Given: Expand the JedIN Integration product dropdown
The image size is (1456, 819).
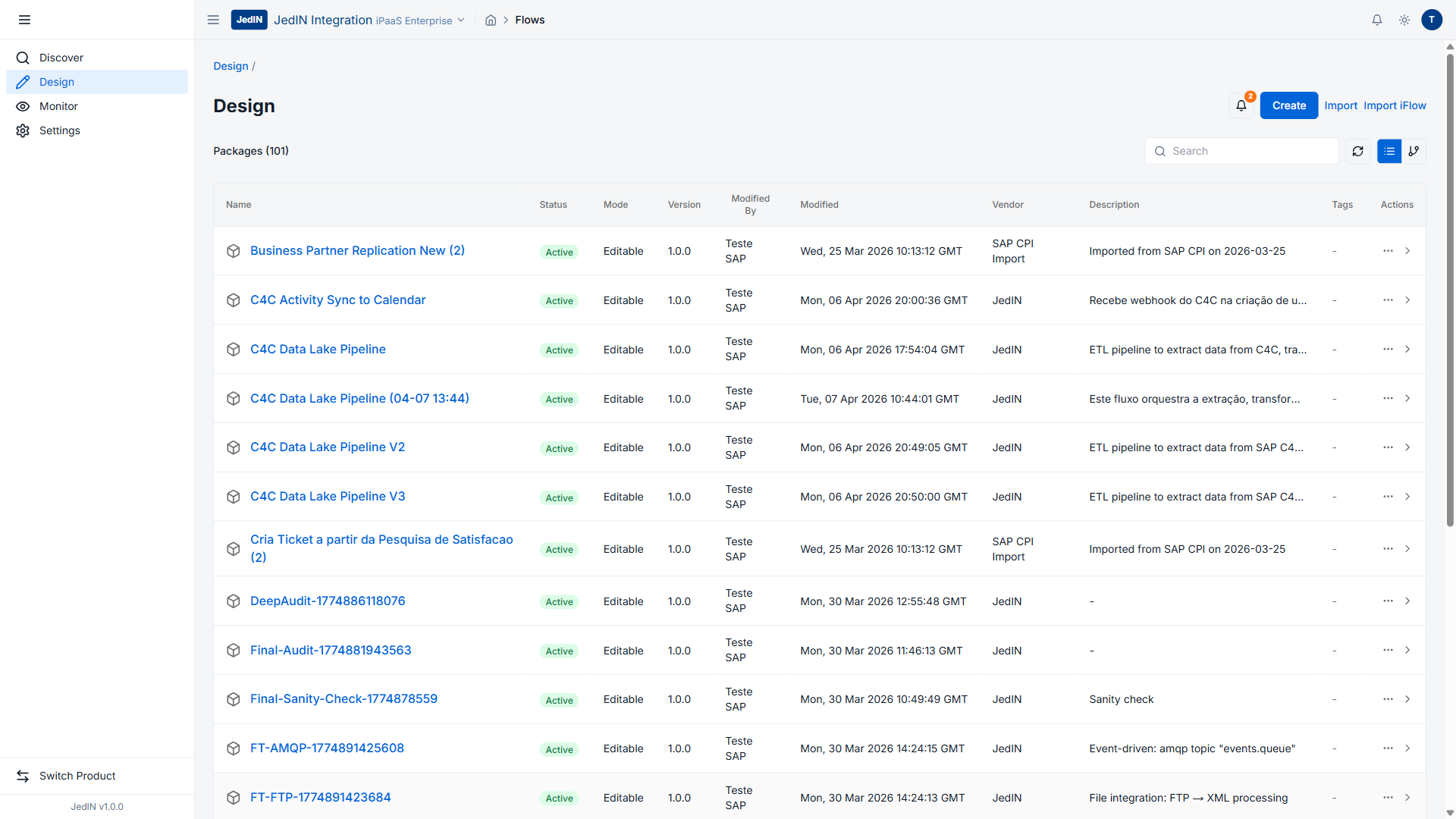Looking at the screenshot, I should 460,20.
